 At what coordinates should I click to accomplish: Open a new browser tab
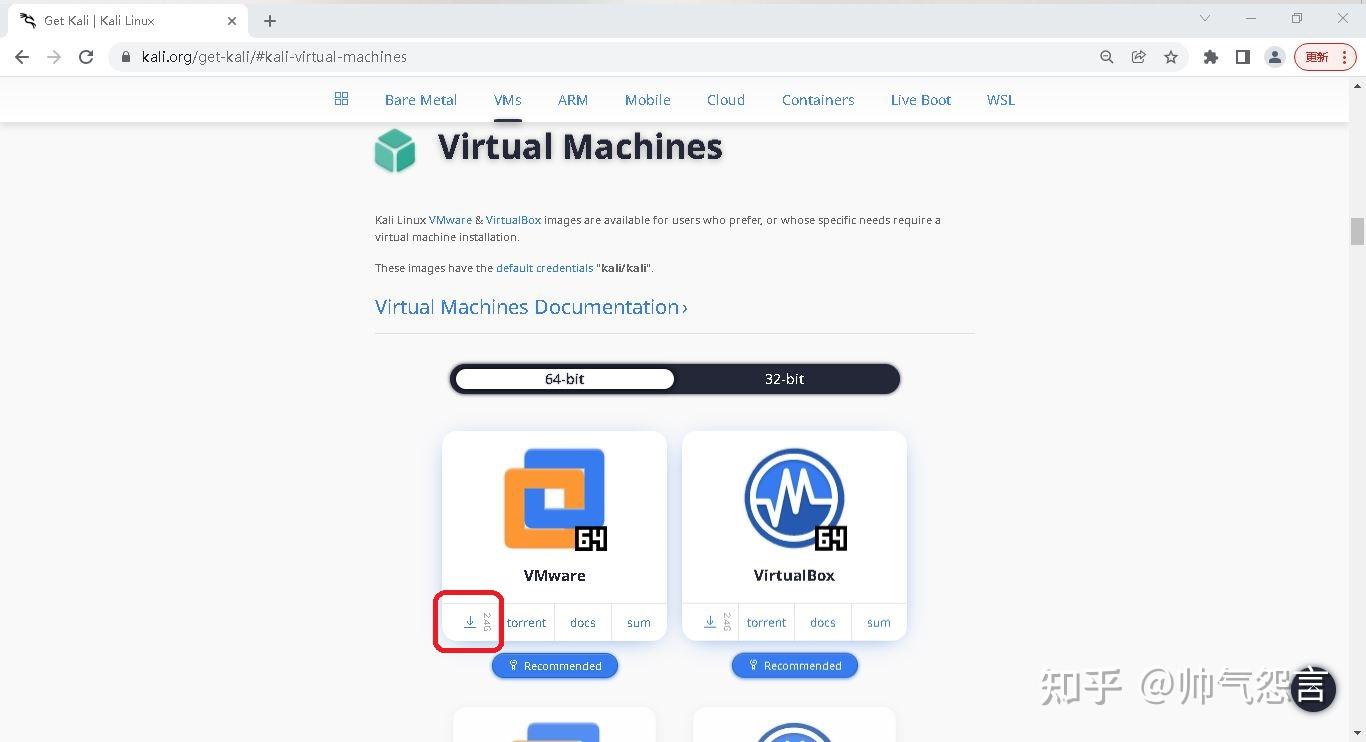270,20
